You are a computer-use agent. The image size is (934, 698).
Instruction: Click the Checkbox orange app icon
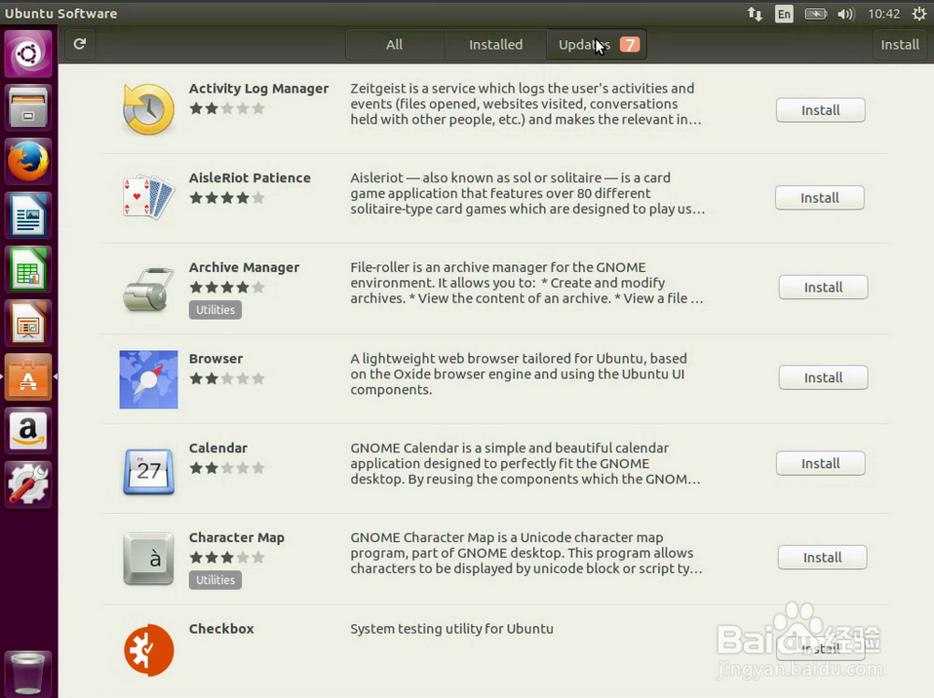[x=148, y=650]
